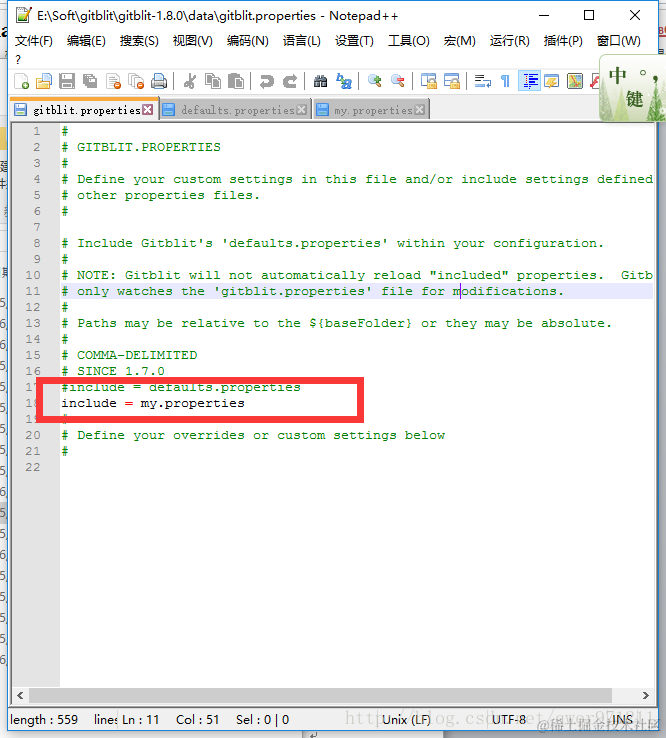Toggle Word Wrap icon
Screen dimensions: 666x738
coord(482,81)
